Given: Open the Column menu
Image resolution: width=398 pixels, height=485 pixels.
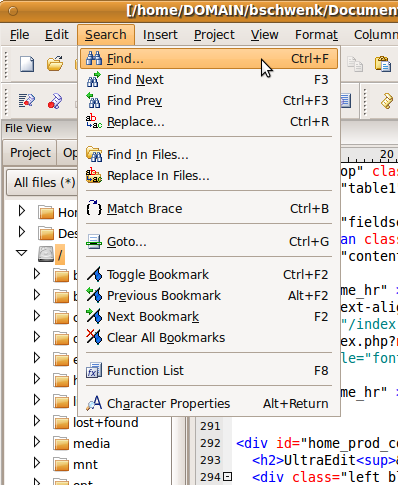Looking at the screenshot, I should pyautogui.click(x=376, y=35).
